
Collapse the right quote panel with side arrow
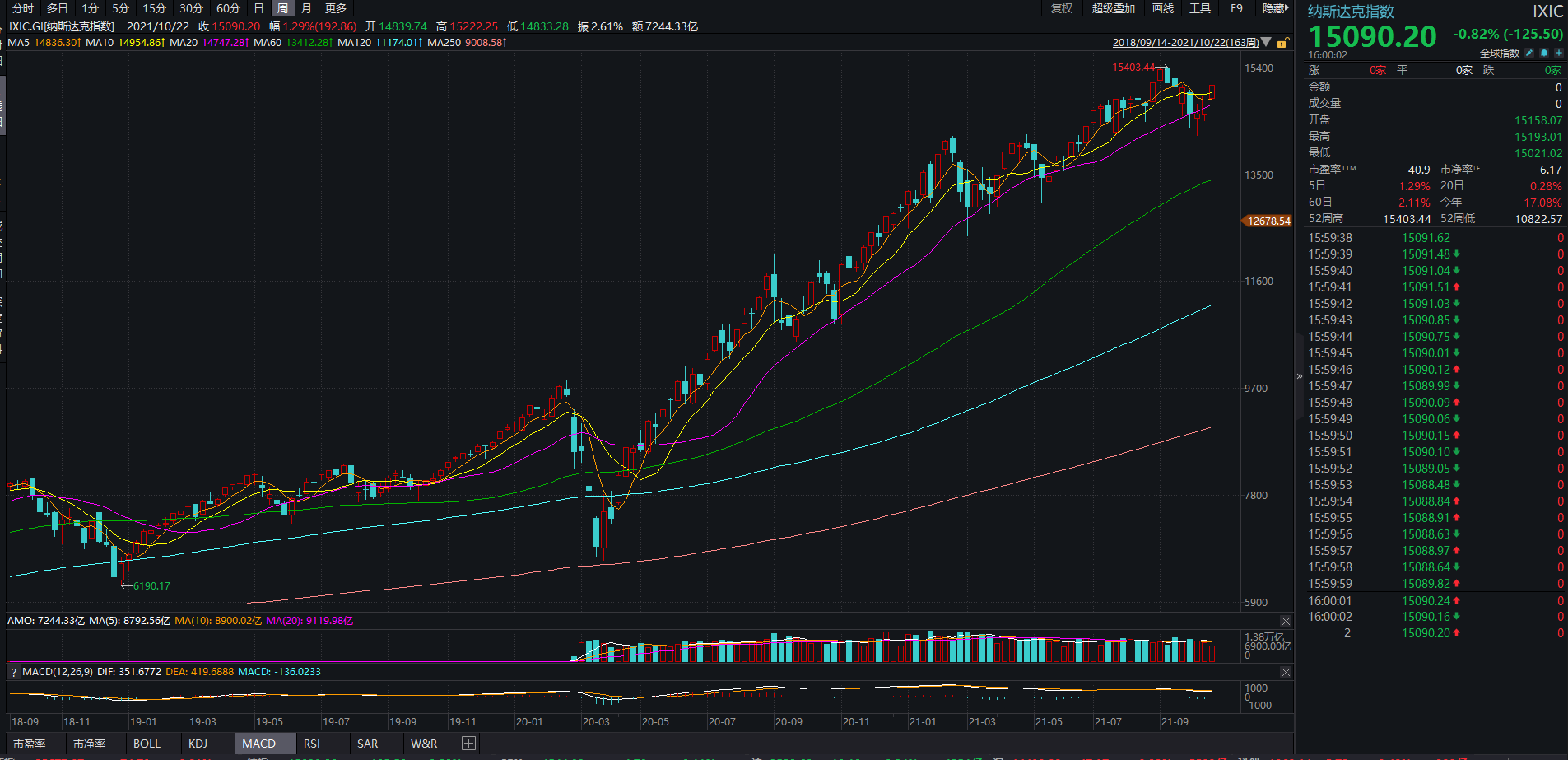(1300, 376)
